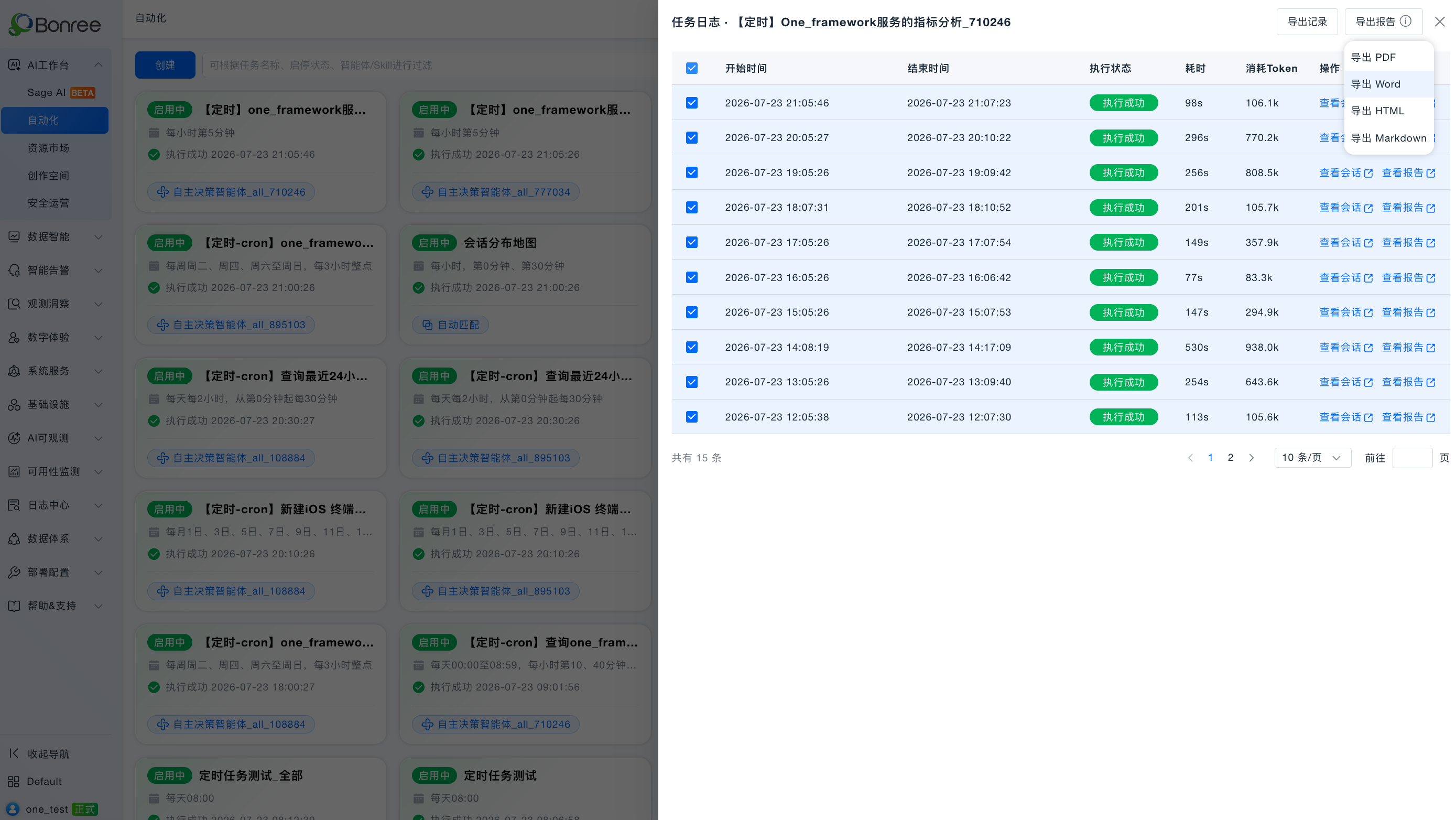Click the 创建 button

point(165,65)
